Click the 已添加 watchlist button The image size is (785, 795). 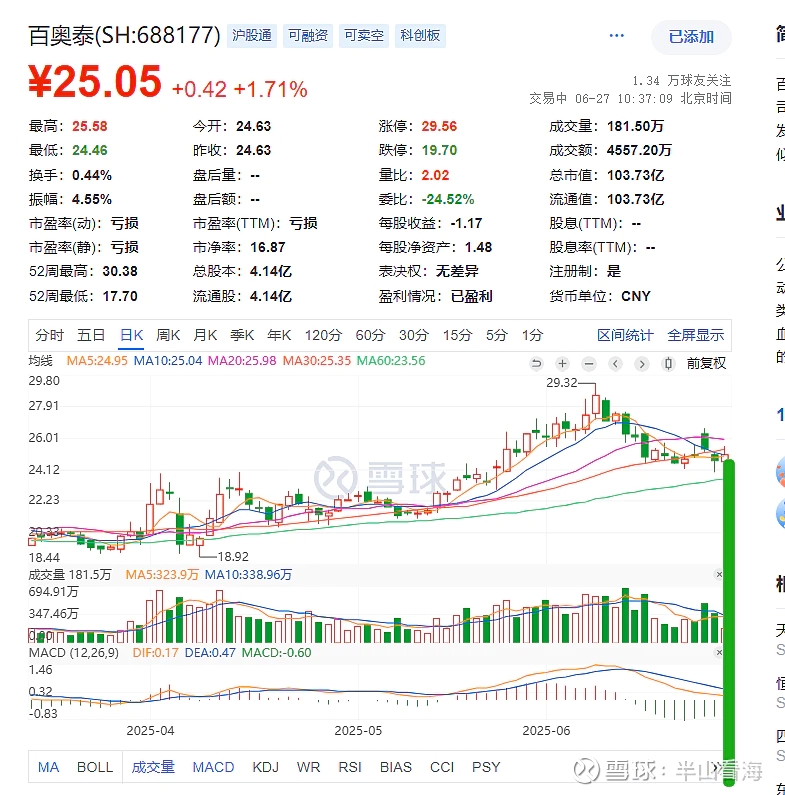(x=691, y=37)
